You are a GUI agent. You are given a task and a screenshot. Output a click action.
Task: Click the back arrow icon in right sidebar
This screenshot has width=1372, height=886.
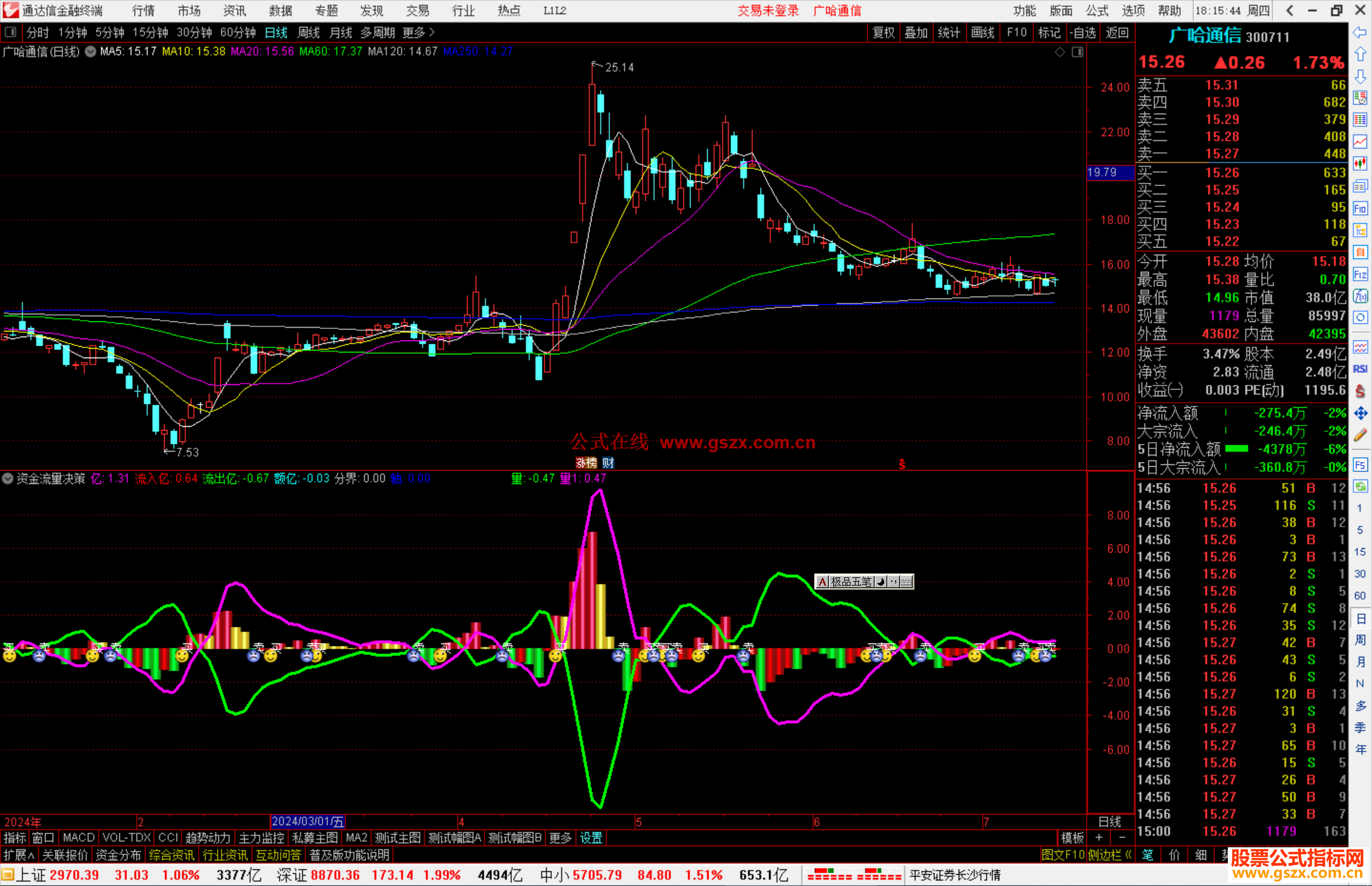(1360, 32)
